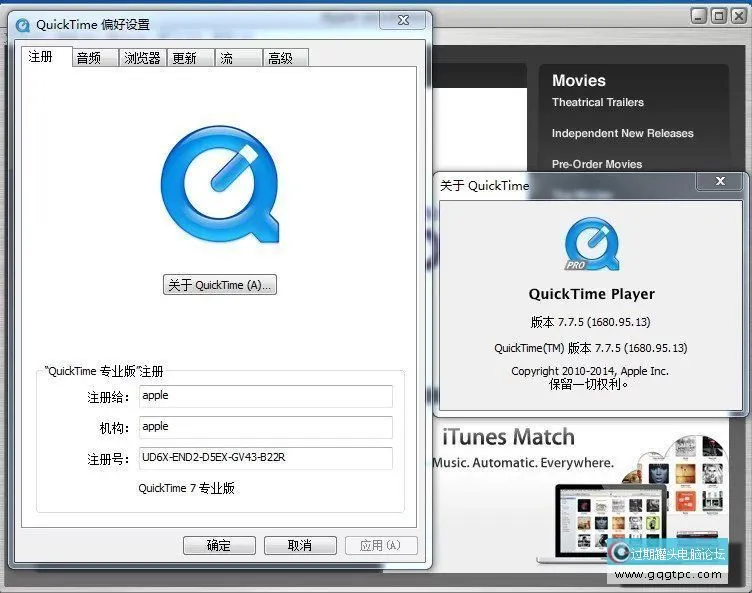Screen dimensions: 752x593
Task: Cancel changes with the 取消 button
Action: (x=299, y=545)
